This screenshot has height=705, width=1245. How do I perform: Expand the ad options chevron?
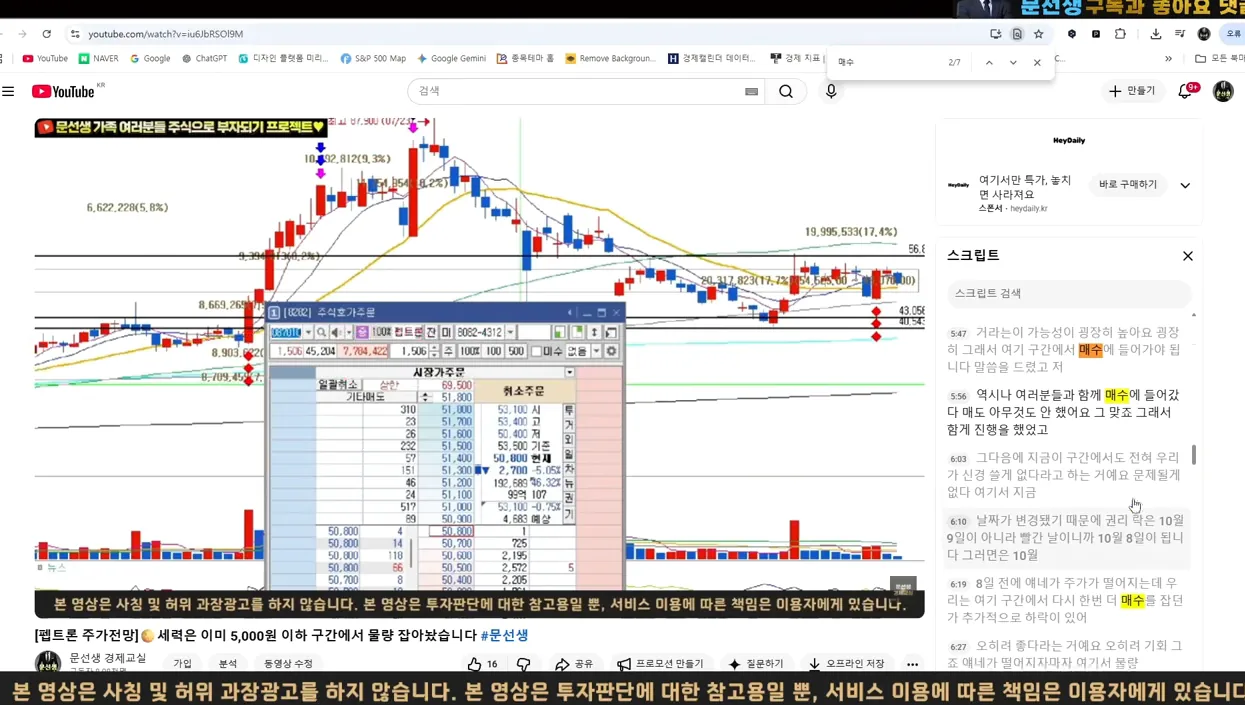coord(1185,185)
